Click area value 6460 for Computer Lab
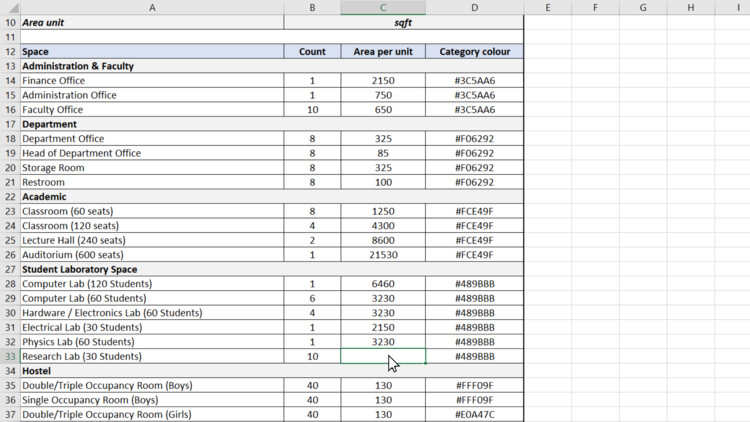750x422 pixels. (x=383, y=284)
